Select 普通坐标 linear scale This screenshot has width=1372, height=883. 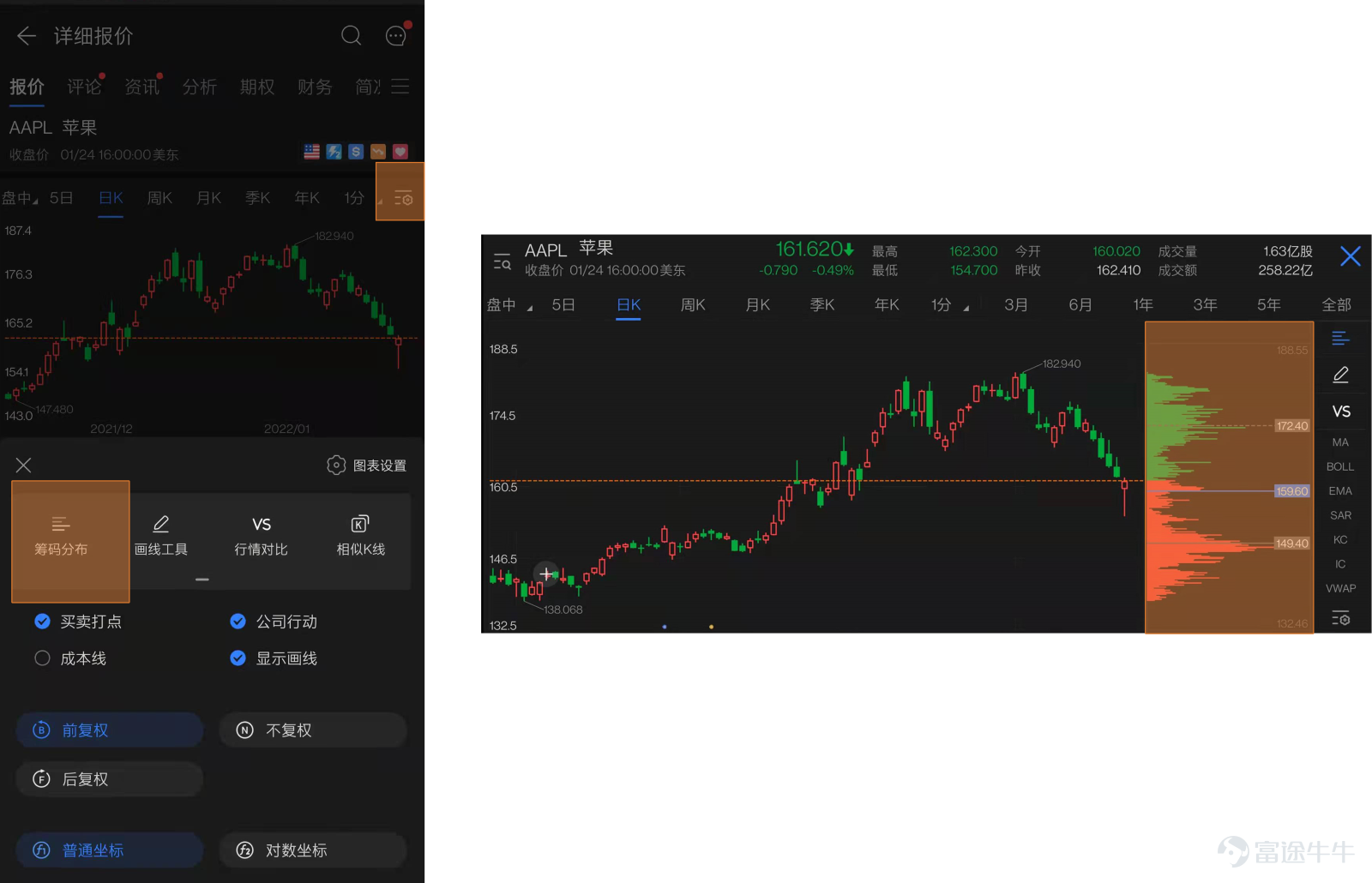tap(110, 850)
